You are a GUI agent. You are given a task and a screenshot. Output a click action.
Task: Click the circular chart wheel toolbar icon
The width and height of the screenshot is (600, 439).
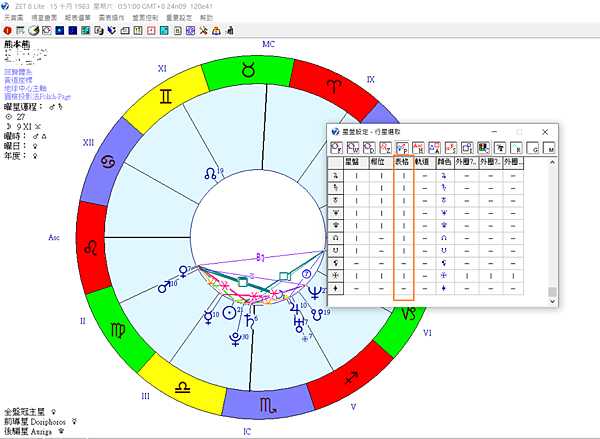47,31
